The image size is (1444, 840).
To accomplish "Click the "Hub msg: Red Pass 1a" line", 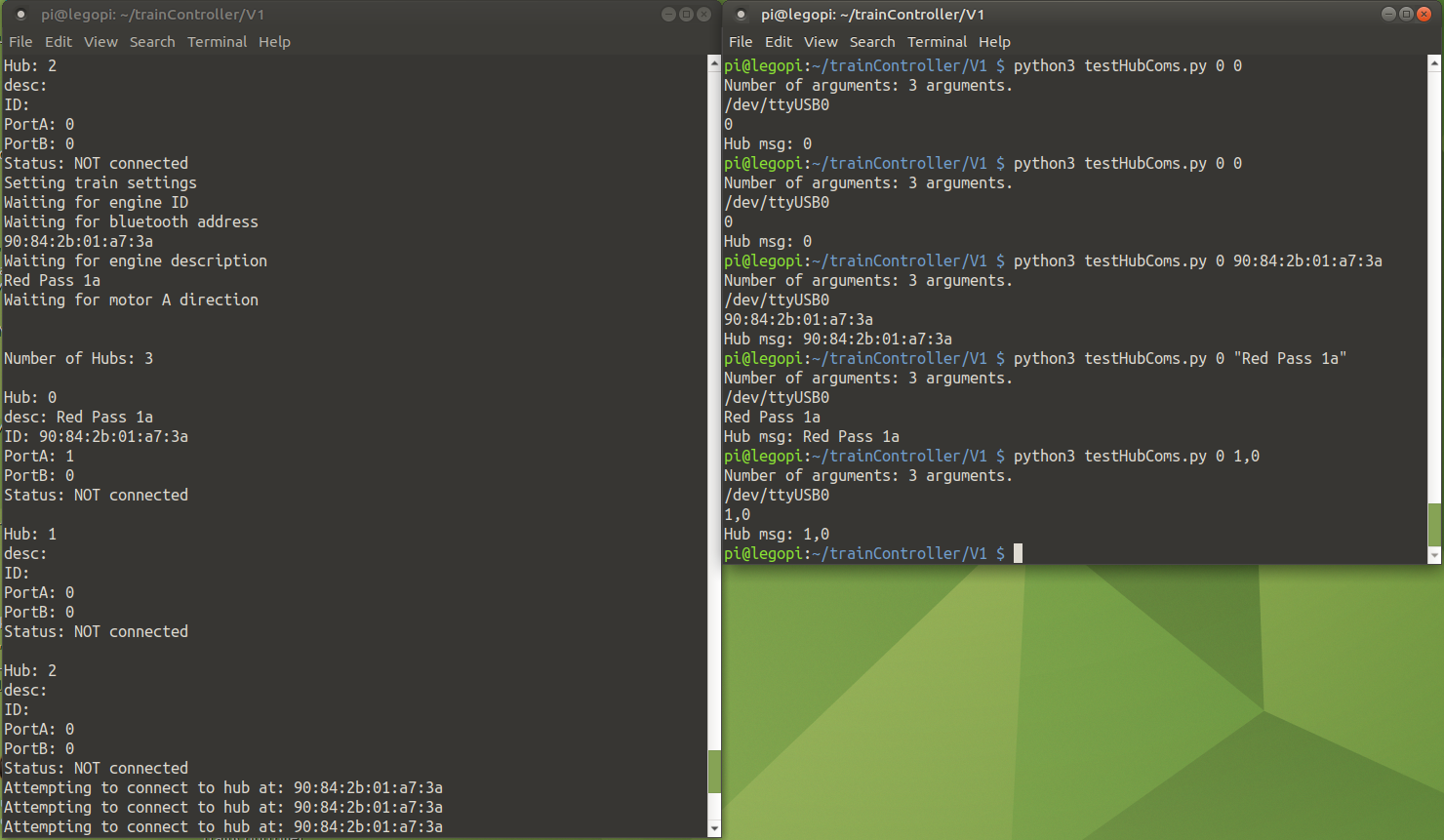I will (x=812, y=436).
